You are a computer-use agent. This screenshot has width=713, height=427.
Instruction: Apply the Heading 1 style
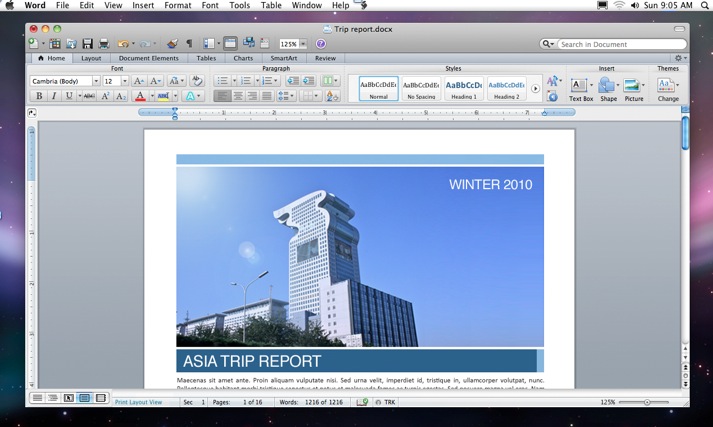(x=463, y=89)
